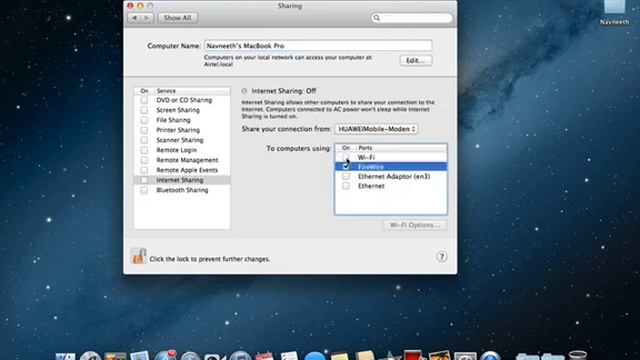Click the lock icon to prevent changes
This screenshot has height=360, width=640.
click(138, 257)
